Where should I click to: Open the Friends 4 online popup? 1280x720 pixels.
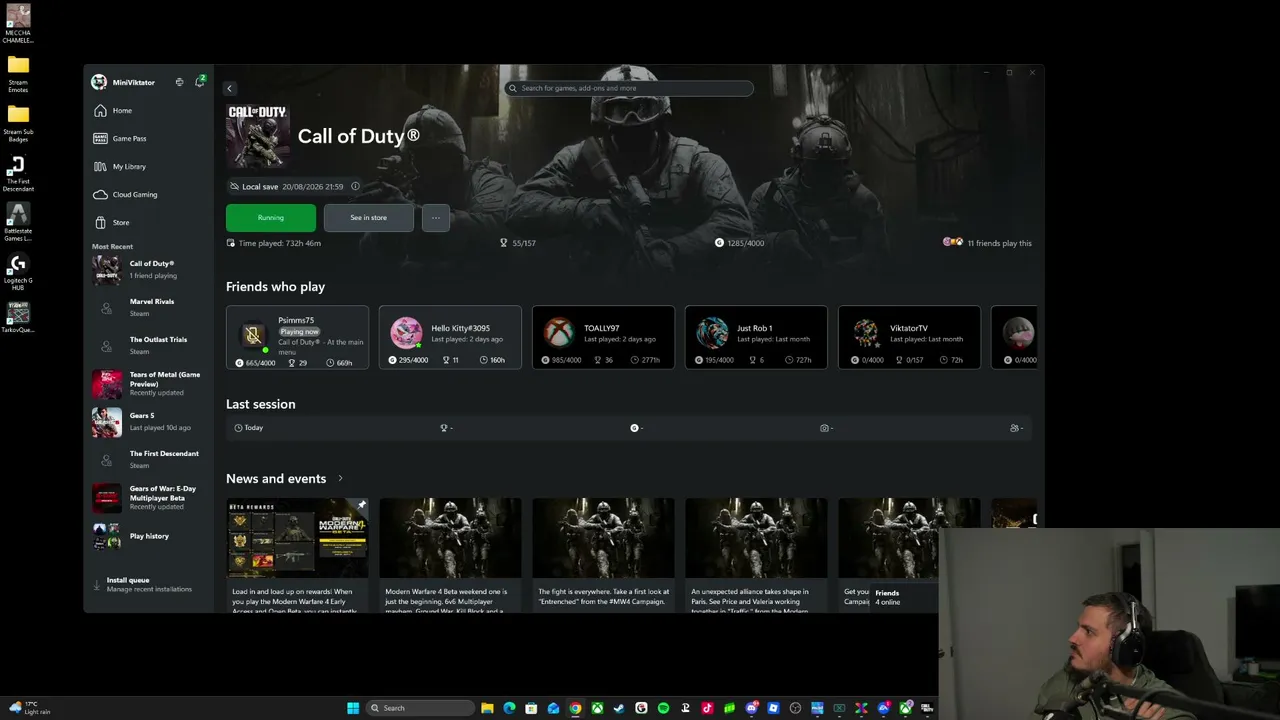[903, 597]
